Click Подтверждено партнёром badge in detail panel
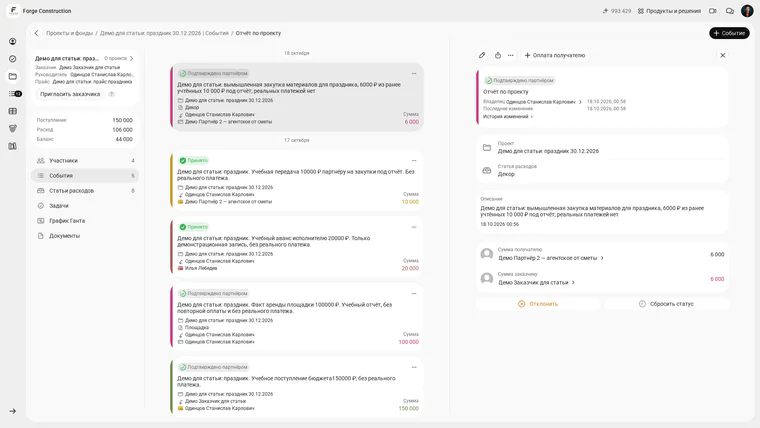 tap(520, 80)
